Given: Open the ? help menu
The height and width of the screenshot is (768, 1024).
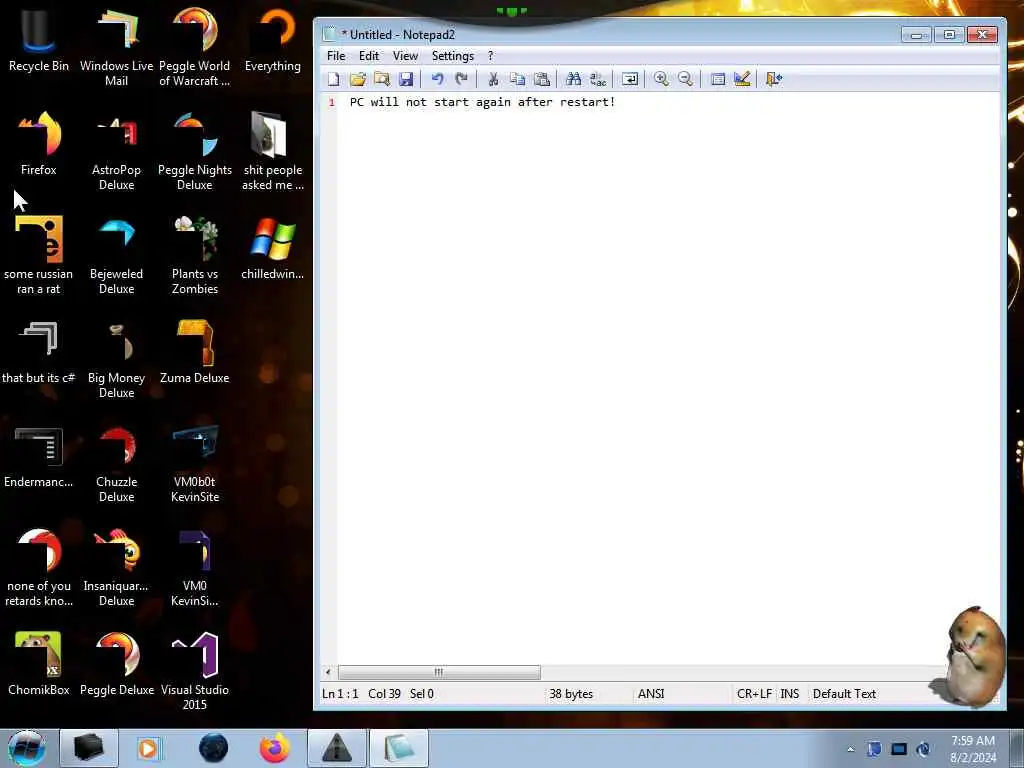Looking at the screenshot, I should pyautogui.click(x=490, y=56).
